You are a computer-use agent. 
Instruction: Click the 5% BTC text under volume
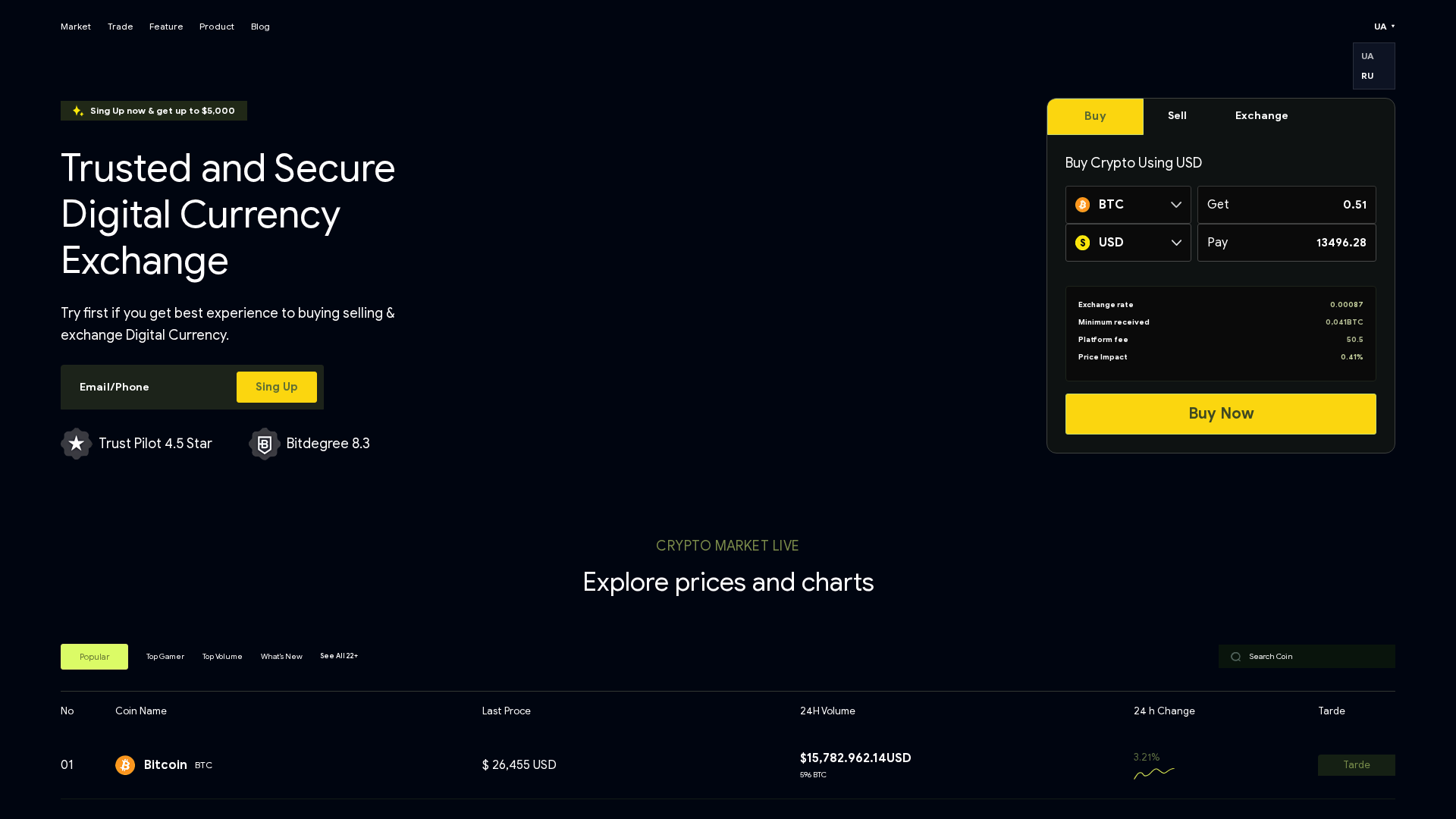coord(813,775)
